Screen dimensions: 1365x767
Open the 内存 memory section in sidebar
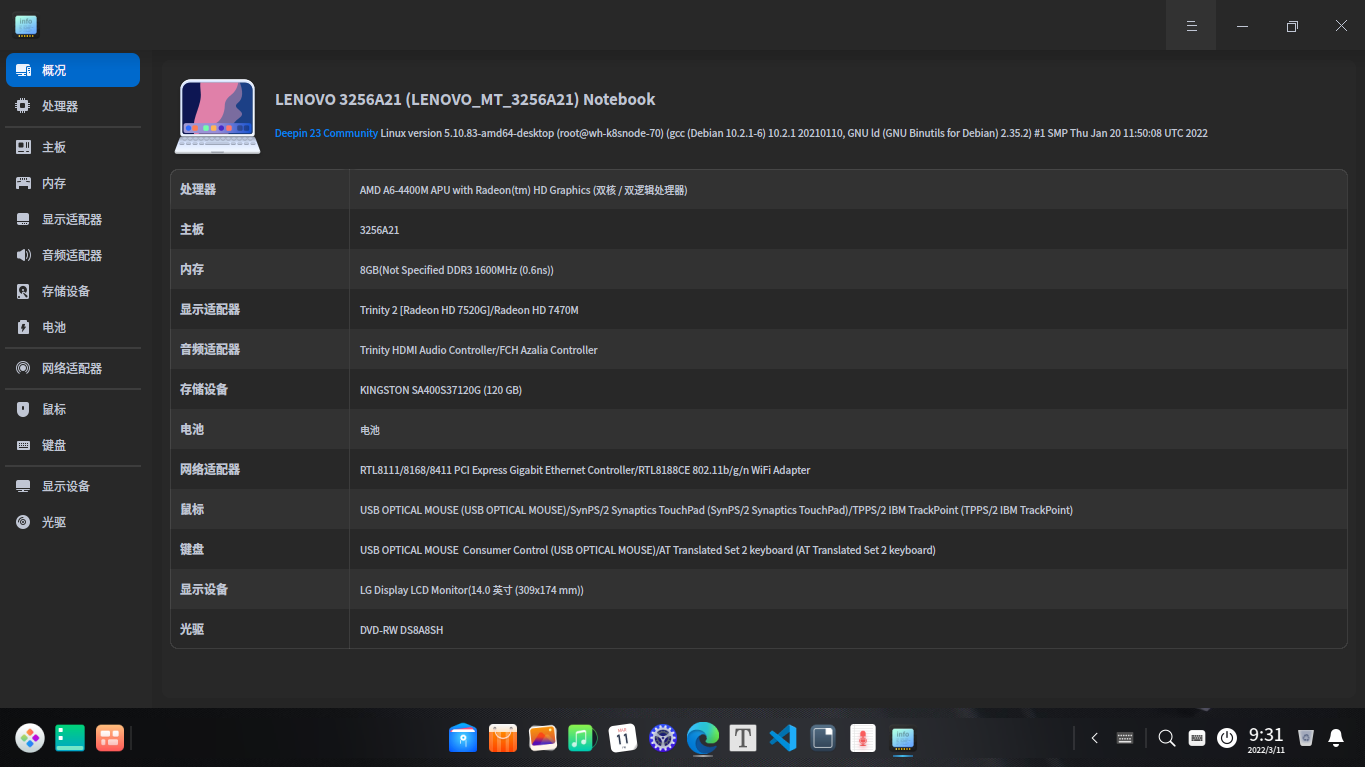(x=73, y=183)
